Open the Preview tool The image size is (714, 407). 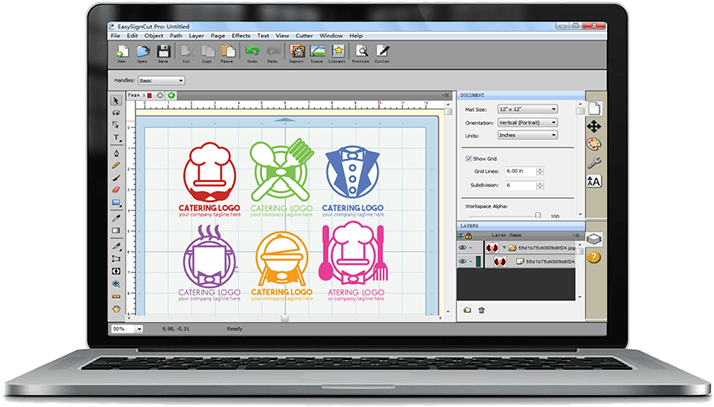pyautogui.click(x=360, y=51)
